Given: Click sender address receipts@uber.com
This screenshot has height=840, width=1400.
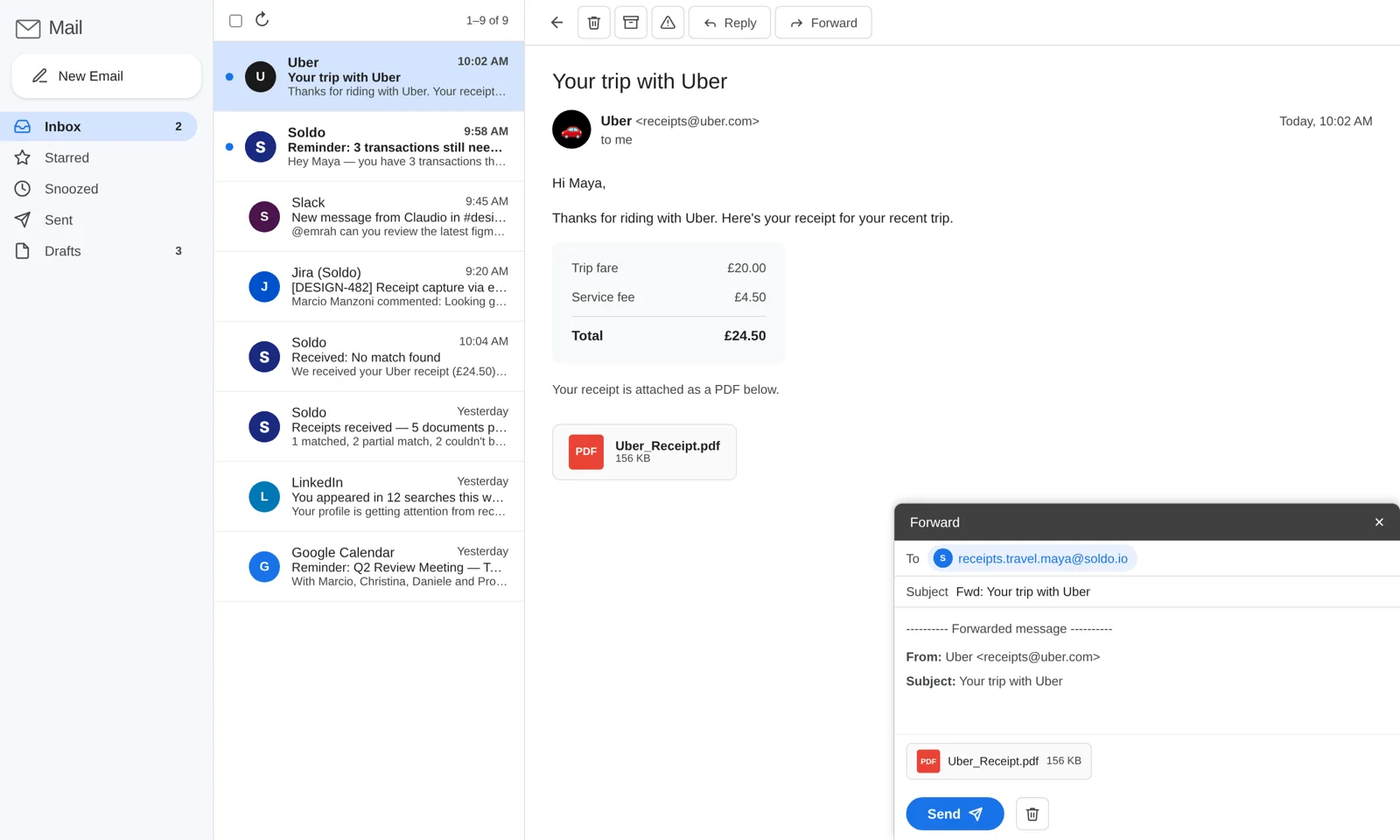Looking at the screenshot, I should click(x=697, y=122).
